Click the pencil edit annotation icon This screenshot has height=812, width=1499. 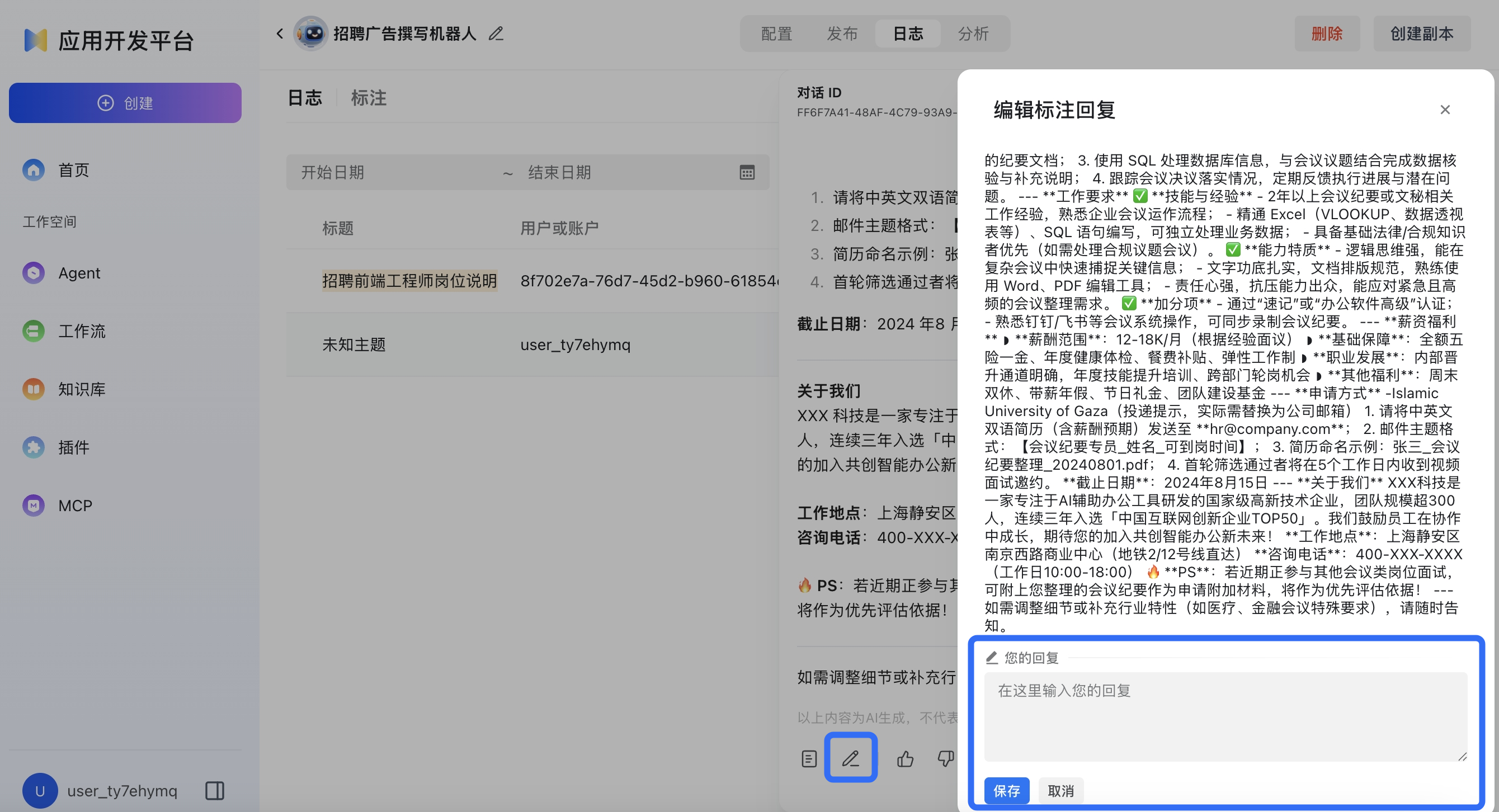click(850, 758)
